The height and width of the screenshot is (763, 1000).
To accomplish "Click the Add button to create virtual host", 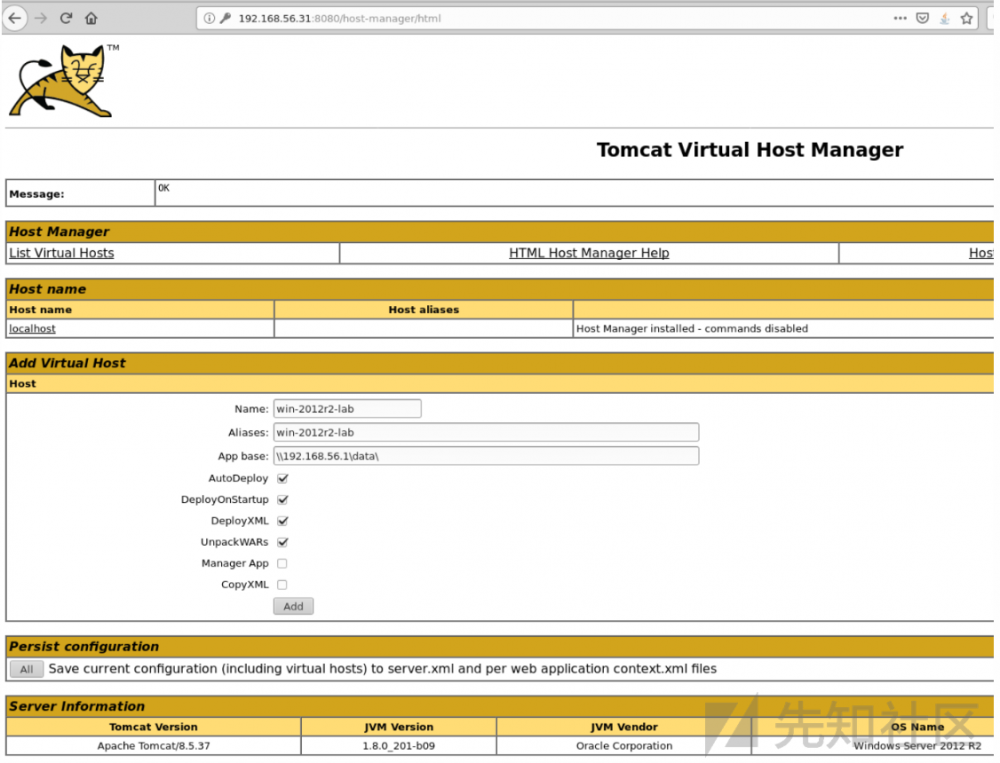I will pyautogui.click(x=293, y=606).
